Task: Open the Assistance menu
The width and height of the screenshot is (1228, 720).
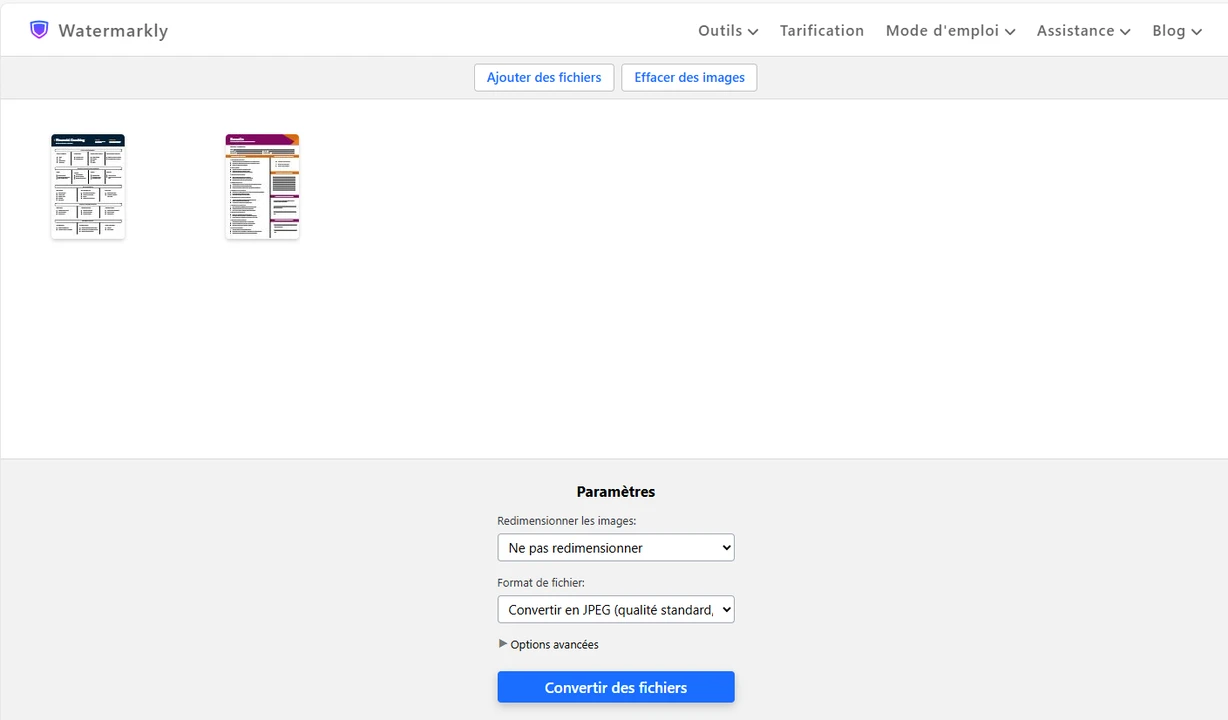Action: click(x=1075, y=31)
